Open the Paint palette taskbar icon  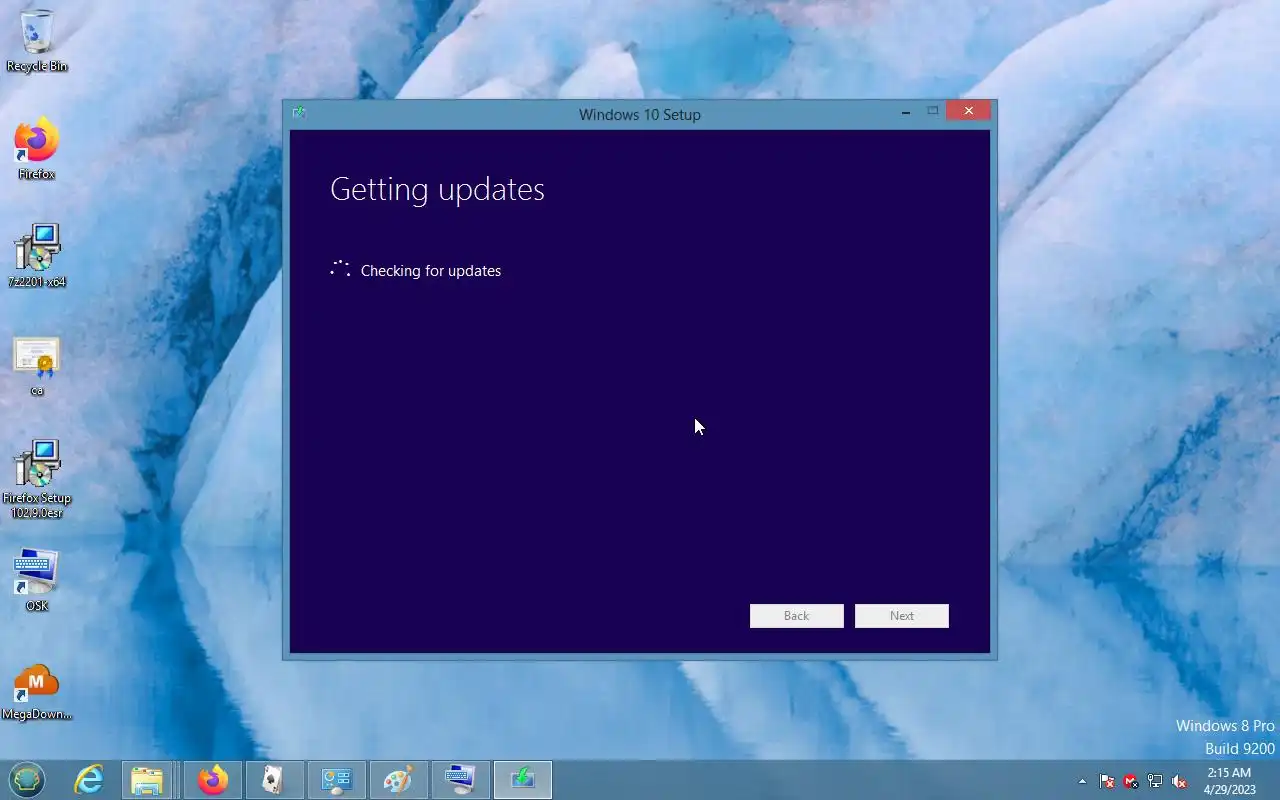click(398, 780)
